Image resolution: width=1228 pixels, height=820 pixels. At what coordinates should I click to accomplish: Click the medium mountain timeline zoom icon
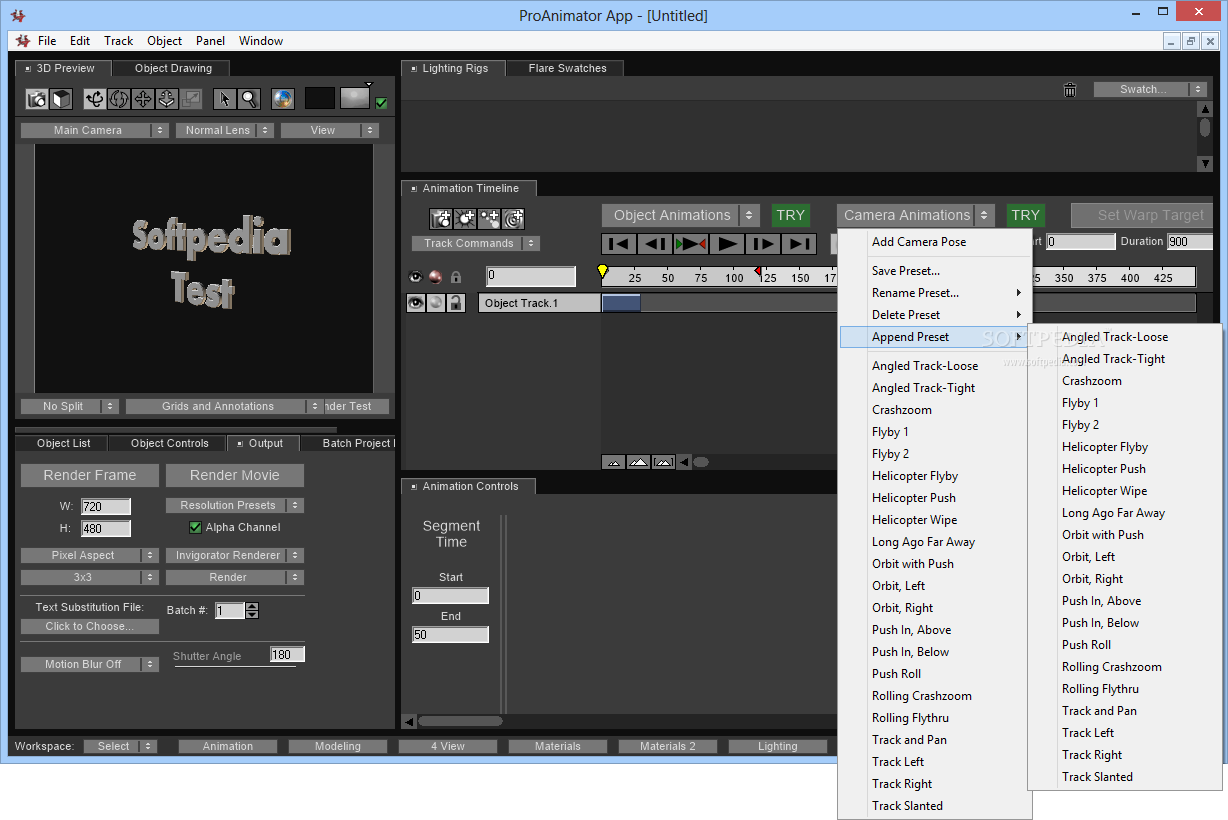pos(638,462)
